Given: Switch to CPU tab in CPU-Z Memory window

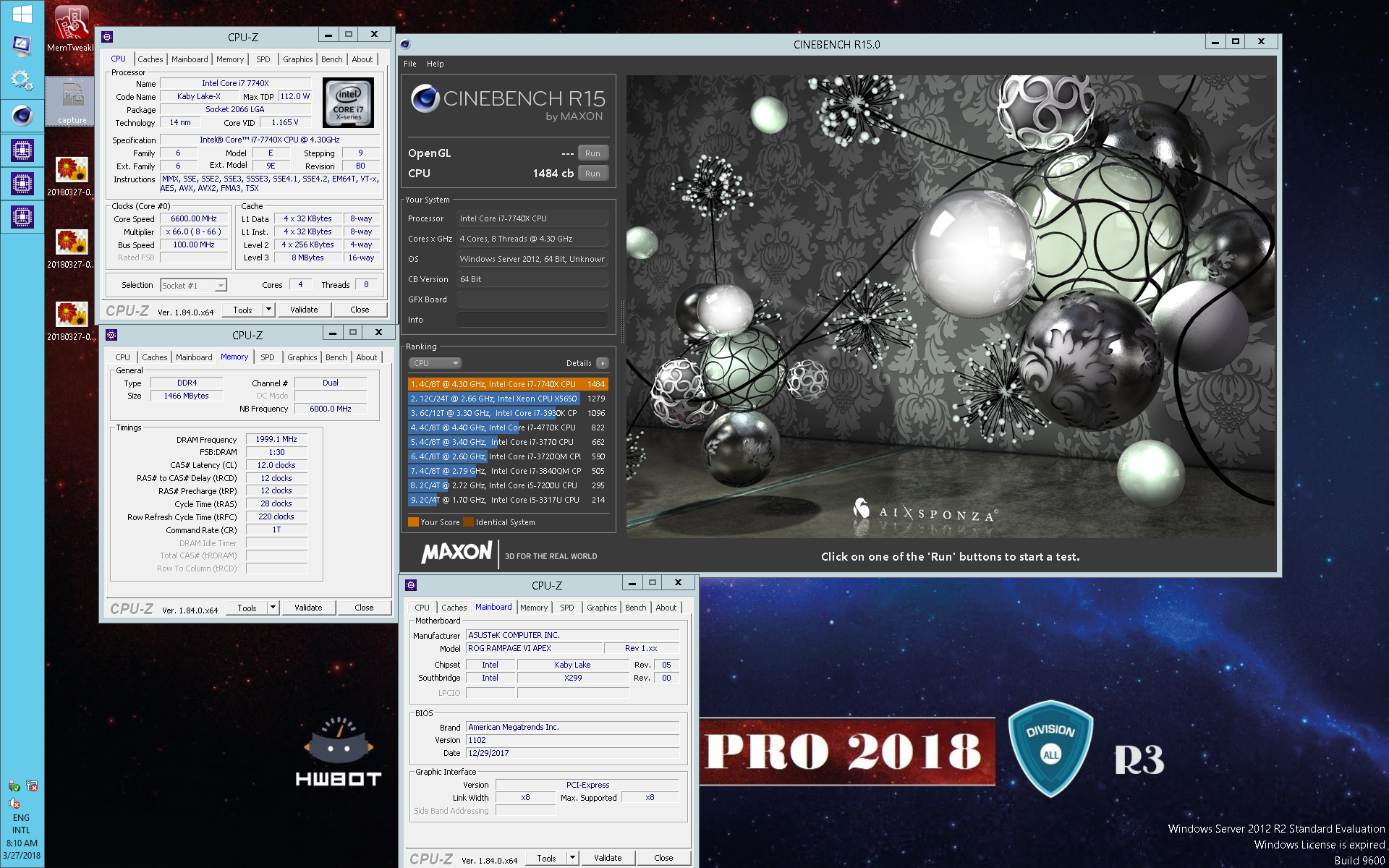Looking at the screenshot, I should 123,357.
